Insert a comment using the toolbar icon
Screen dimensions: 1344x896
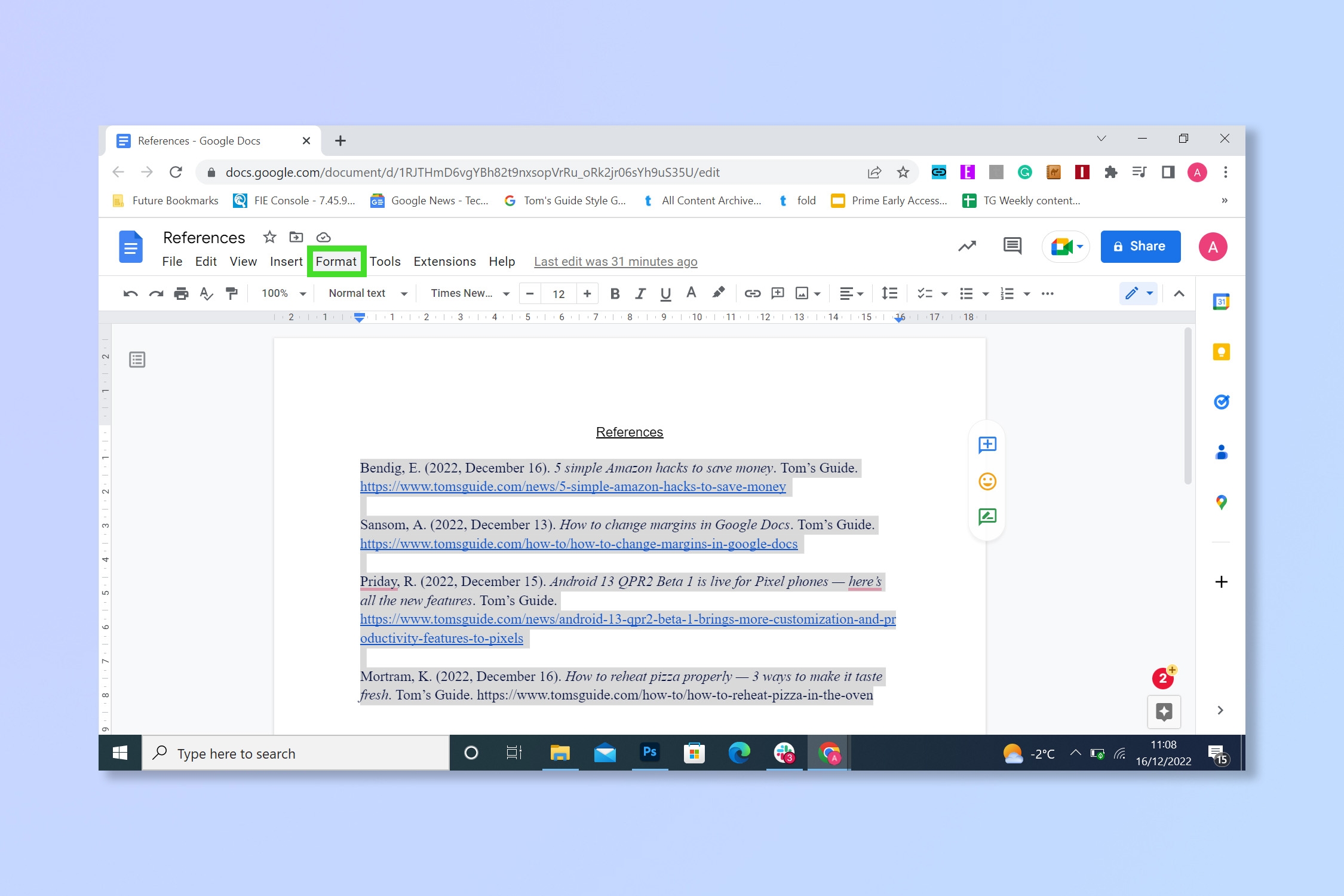pyautogui.click(x=777, y=293)
